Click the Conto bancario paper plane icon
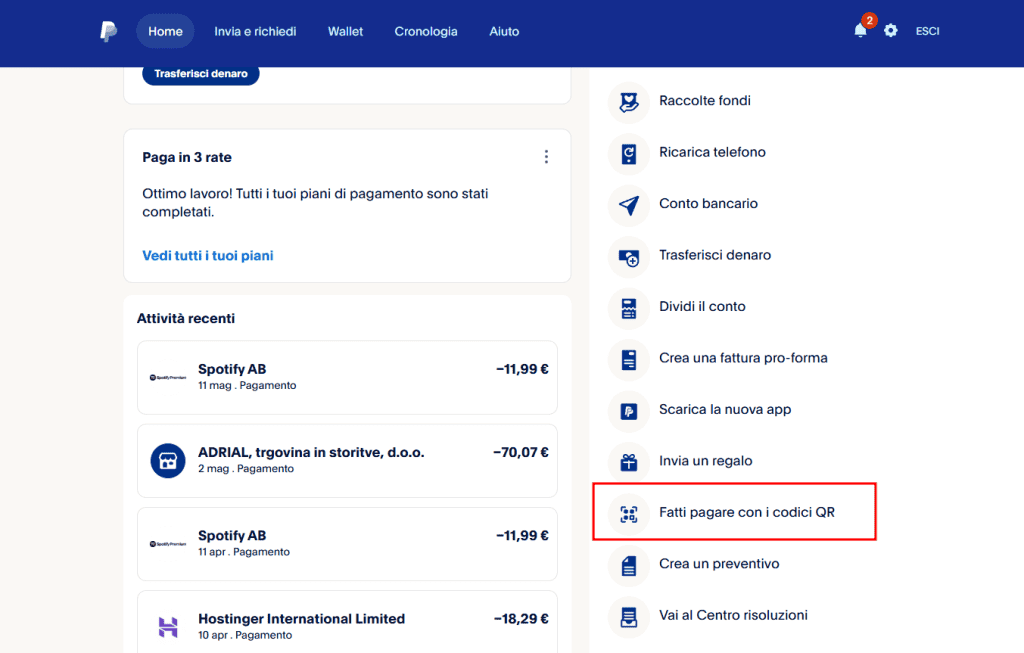The width and height of the screenshot is (1024, 653). click(x=629, y=206)
